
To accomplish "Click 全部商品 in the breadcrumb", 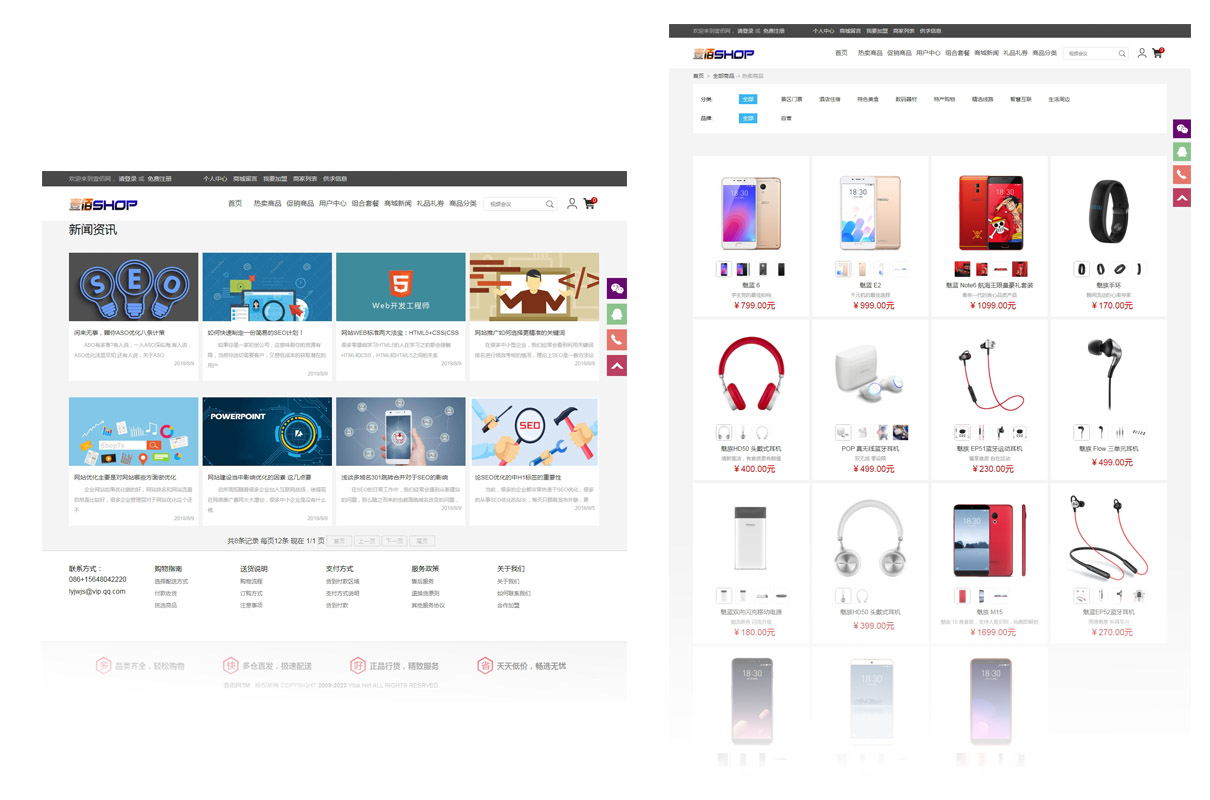I will pyautogui.click(x=722, y=76).
